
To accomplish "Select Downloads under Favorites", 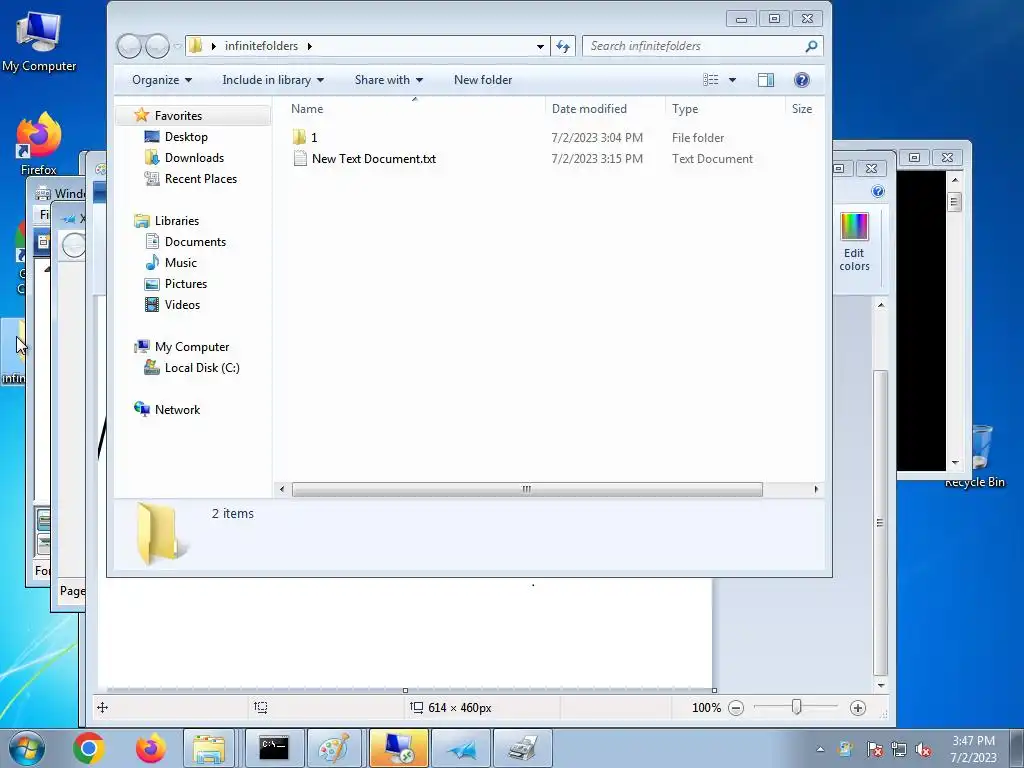I will tap(194, 157).
